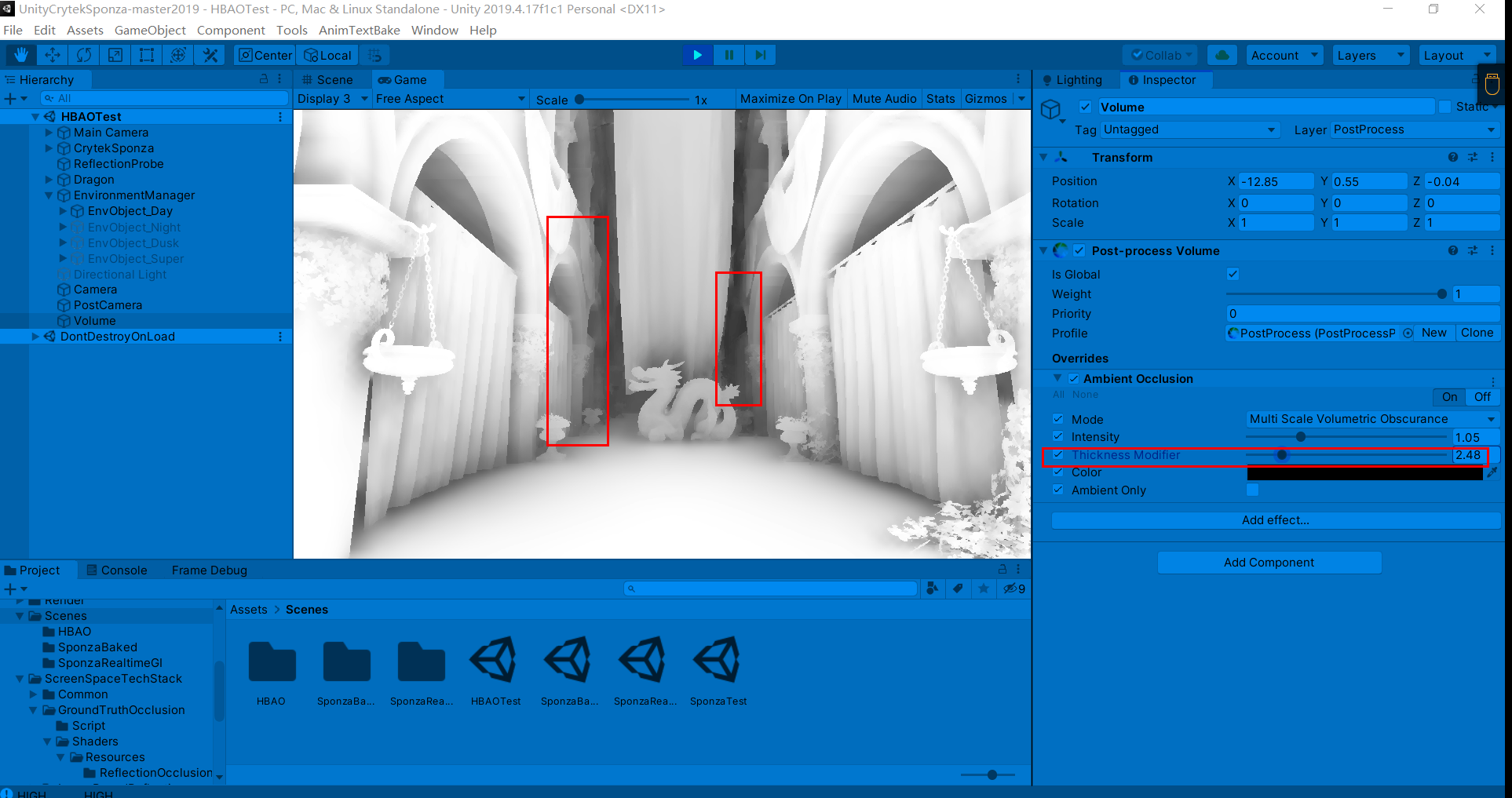
Task: Open HBAOTest scene options menu
Action: pyautogui.click(x=280, y=116)
